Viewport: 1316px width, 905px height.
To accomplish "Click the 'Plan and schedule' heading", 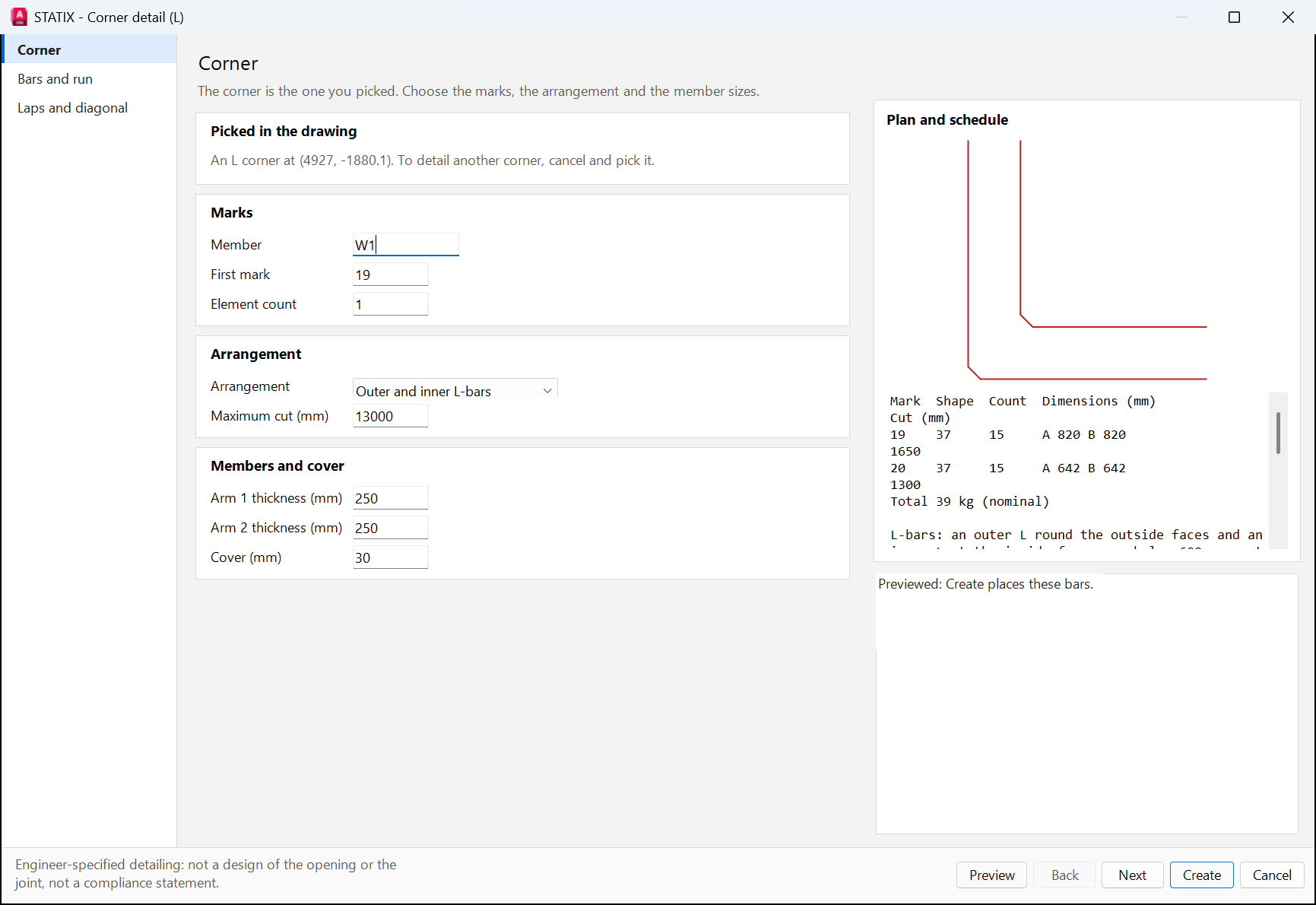I will coord(947,120).
